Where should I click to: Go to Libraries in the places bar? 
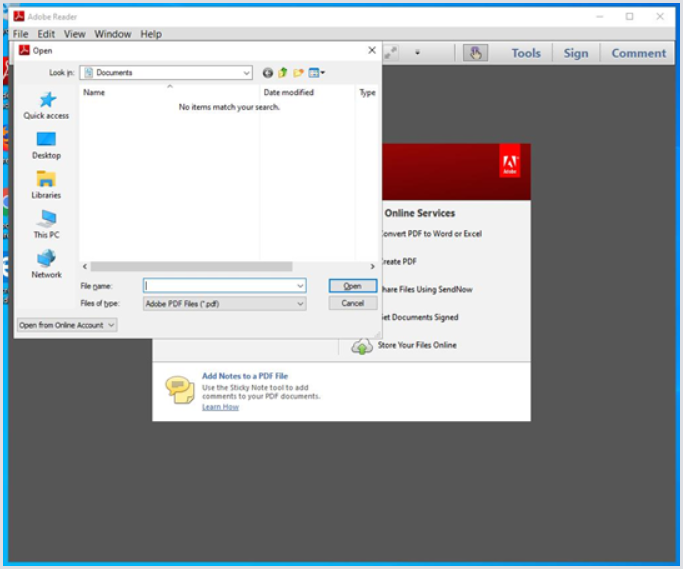pyautogui.click(x=46, y=180)
